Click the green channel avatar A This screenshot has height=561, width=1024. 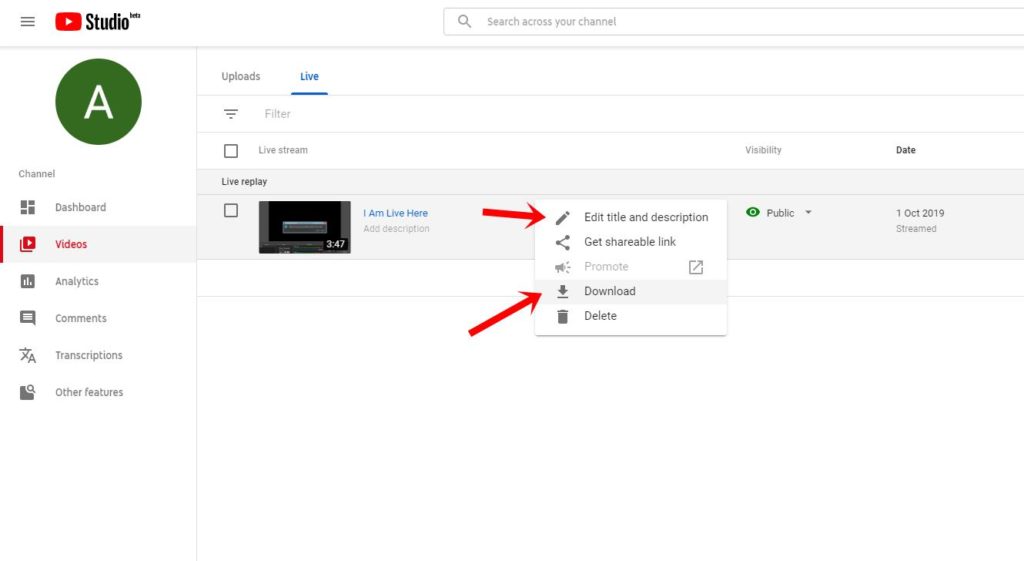pyautogui.click(x=99, y=102)
